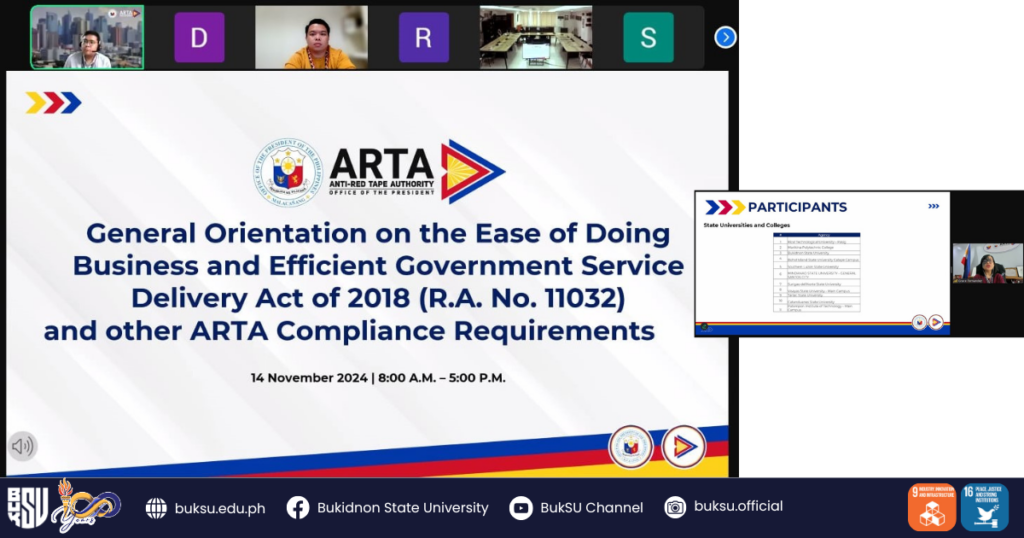Click the YouTube logo icon

click(520, 508)
